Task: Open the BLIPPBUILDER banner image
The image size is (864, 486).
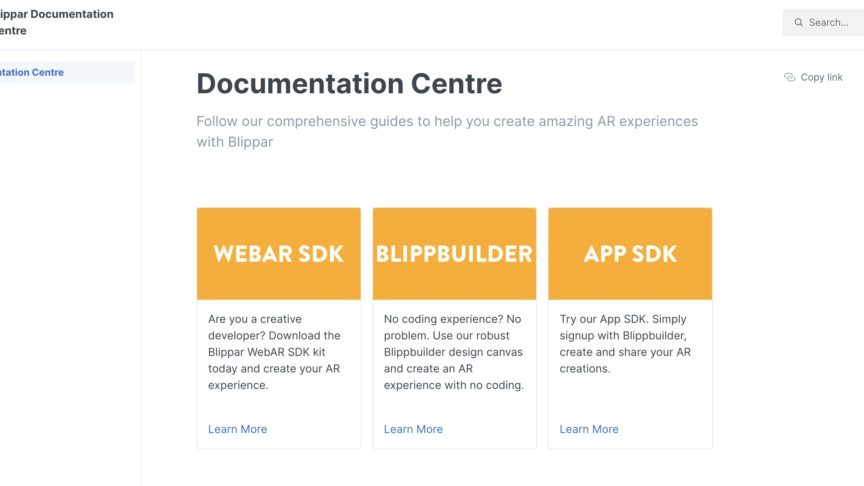Action: (455, 254)
